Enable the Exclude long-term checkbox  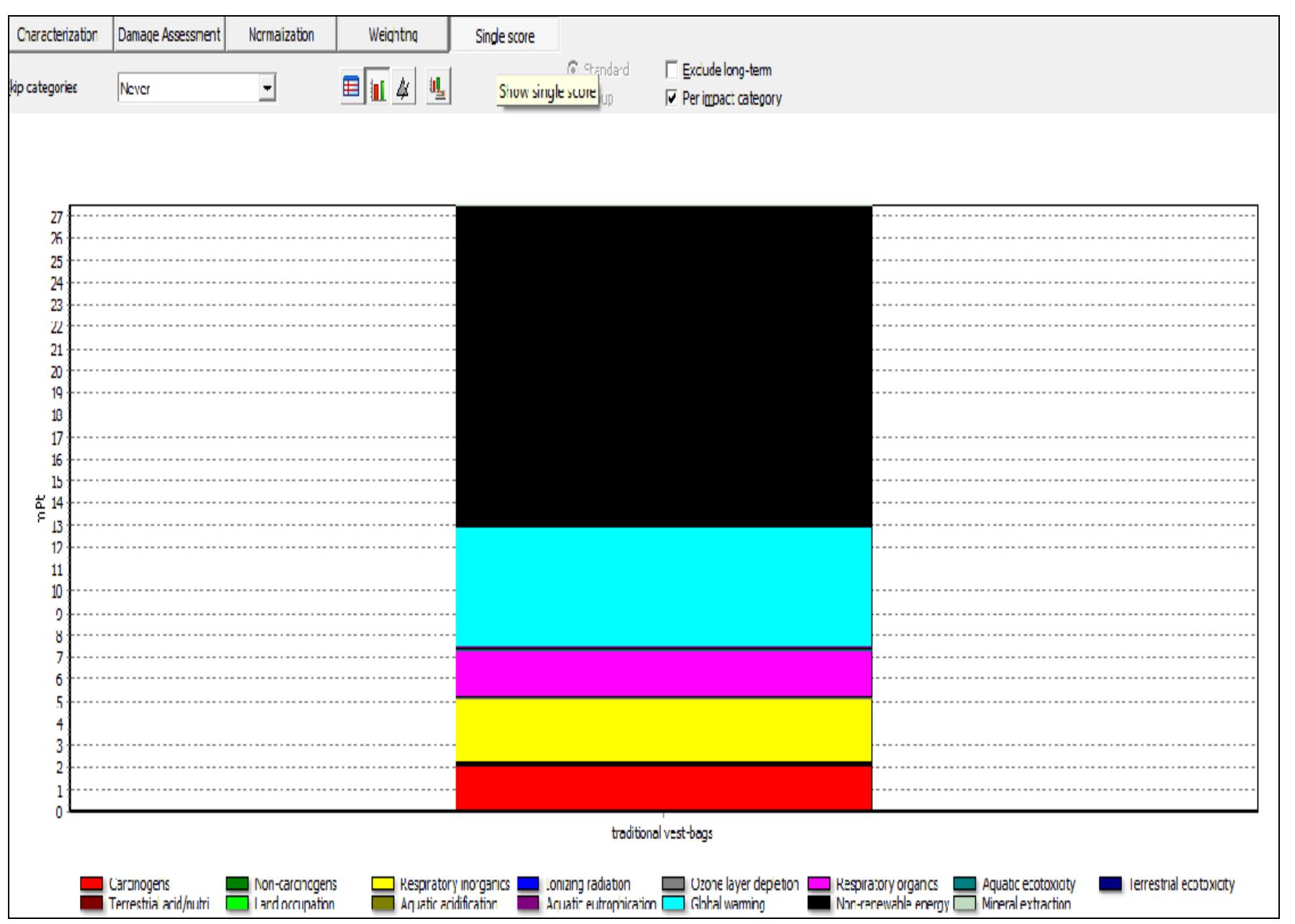coord(672,69)
